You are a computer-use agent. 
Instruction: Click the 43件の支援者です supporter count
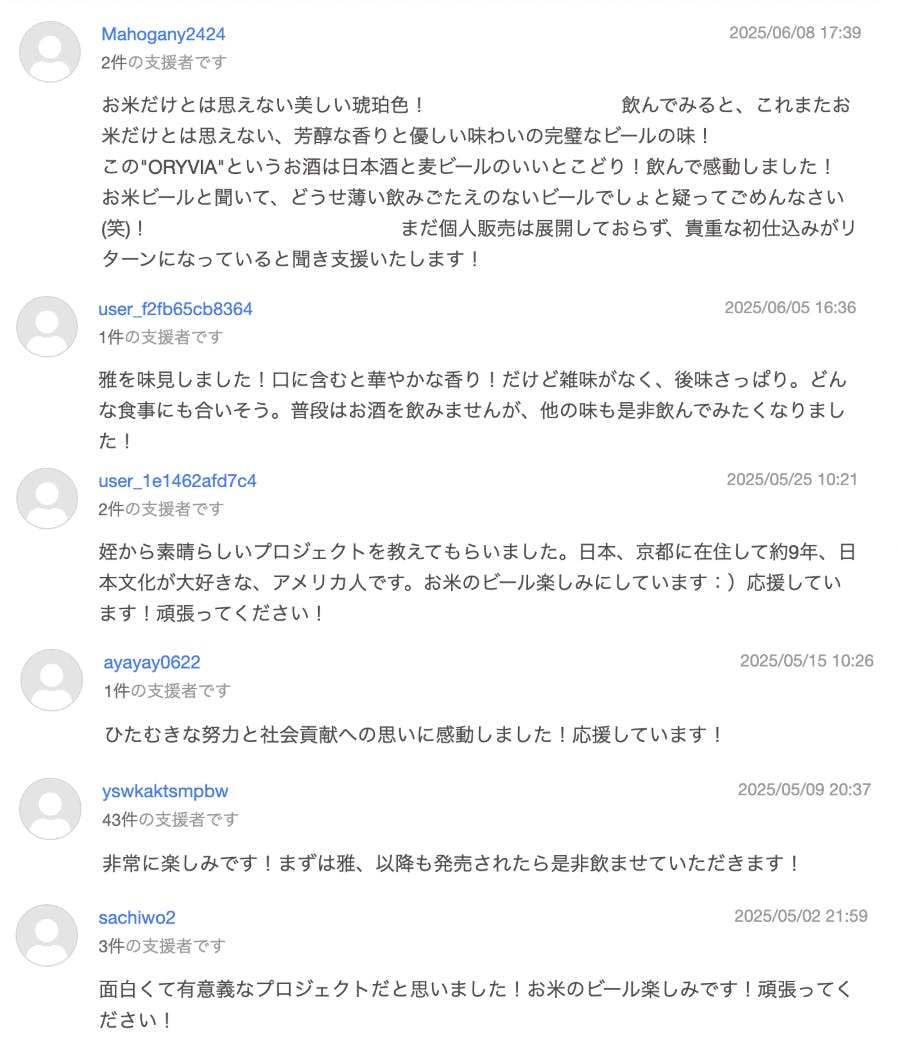tap(170, 820)
